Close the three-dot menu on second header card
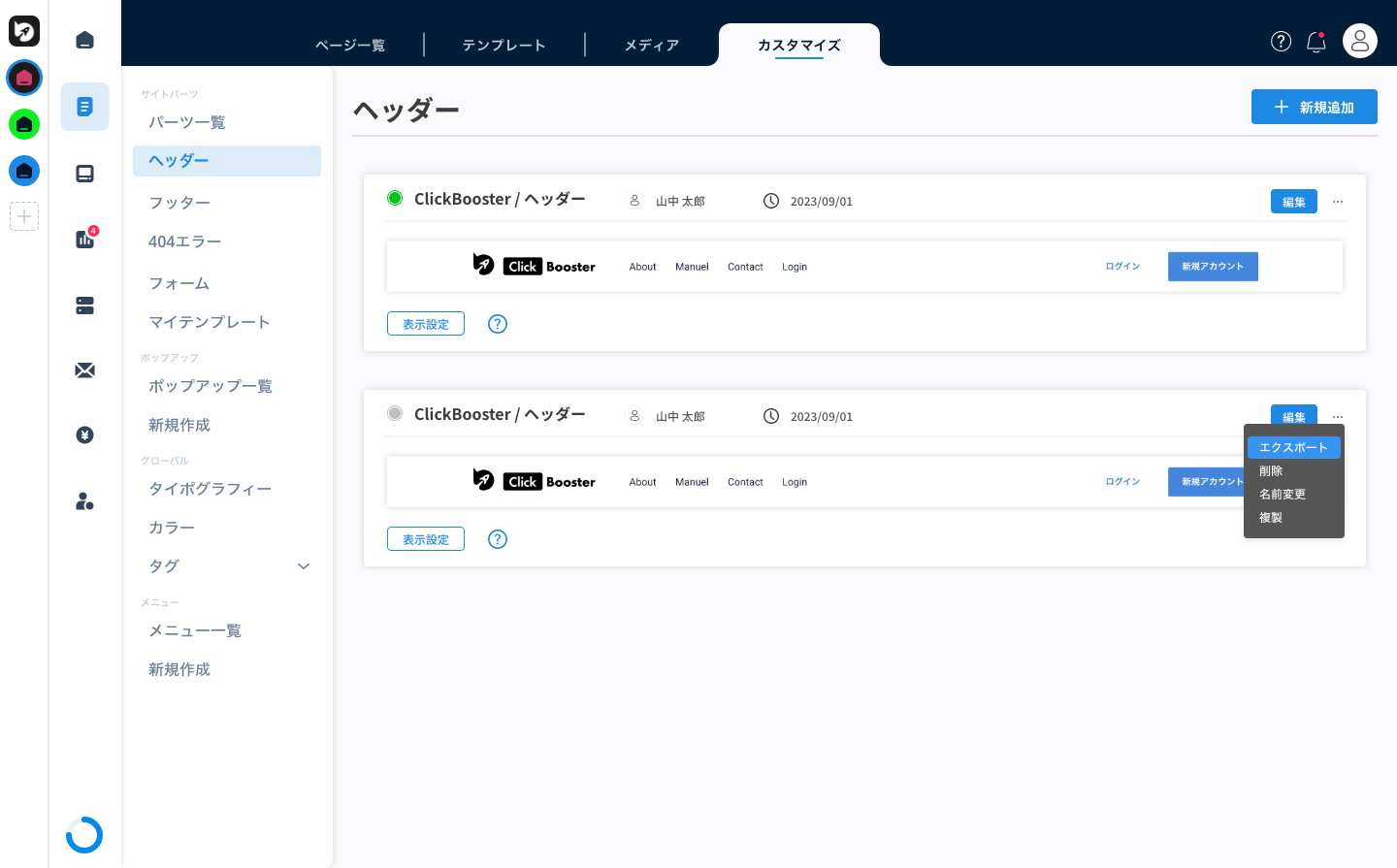Screen dimensions: 1397x868 coord(1338,417)
